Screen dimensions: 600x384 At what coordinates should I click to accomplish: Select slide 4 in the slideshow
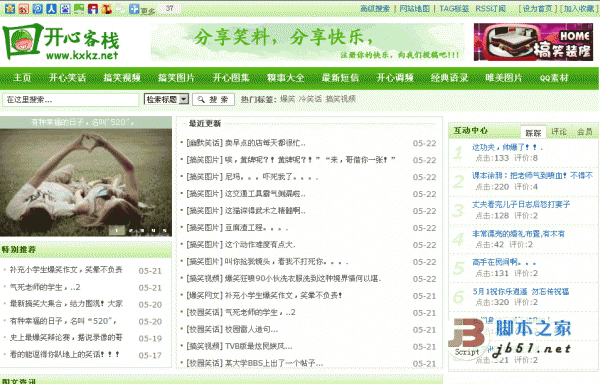[153, 230]
